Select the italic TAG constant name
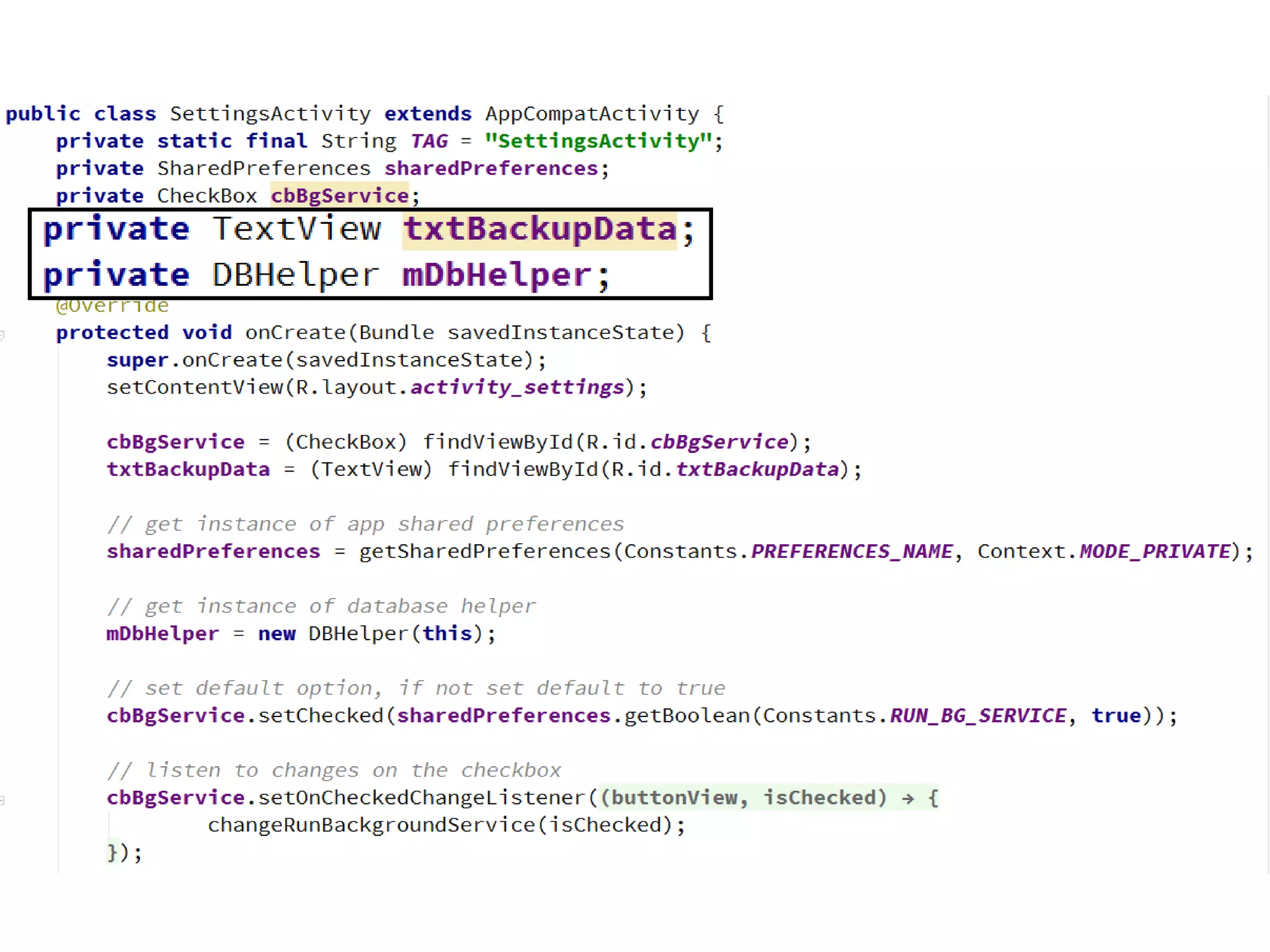This screenshot has height=952, width=1270. pos(429,141)
